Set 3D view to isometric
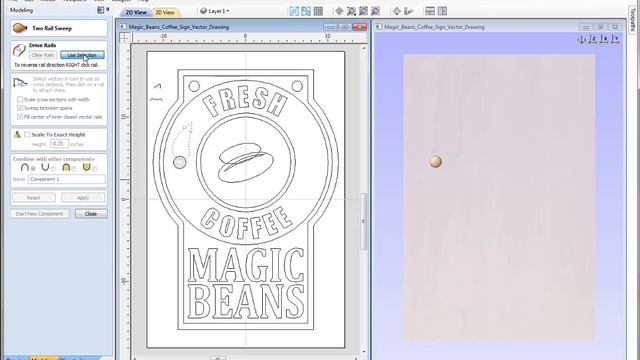The height and width of the screenshot is (360, 640). coord(582,40)
